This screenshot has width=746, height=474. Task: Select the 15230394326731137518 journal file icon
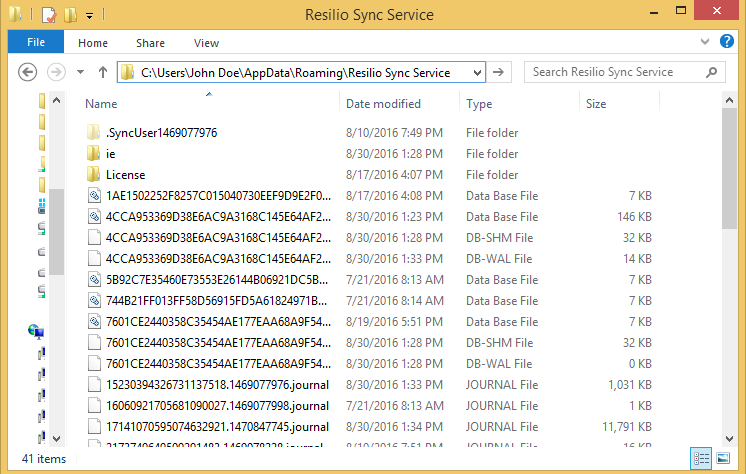coord(94,385)
